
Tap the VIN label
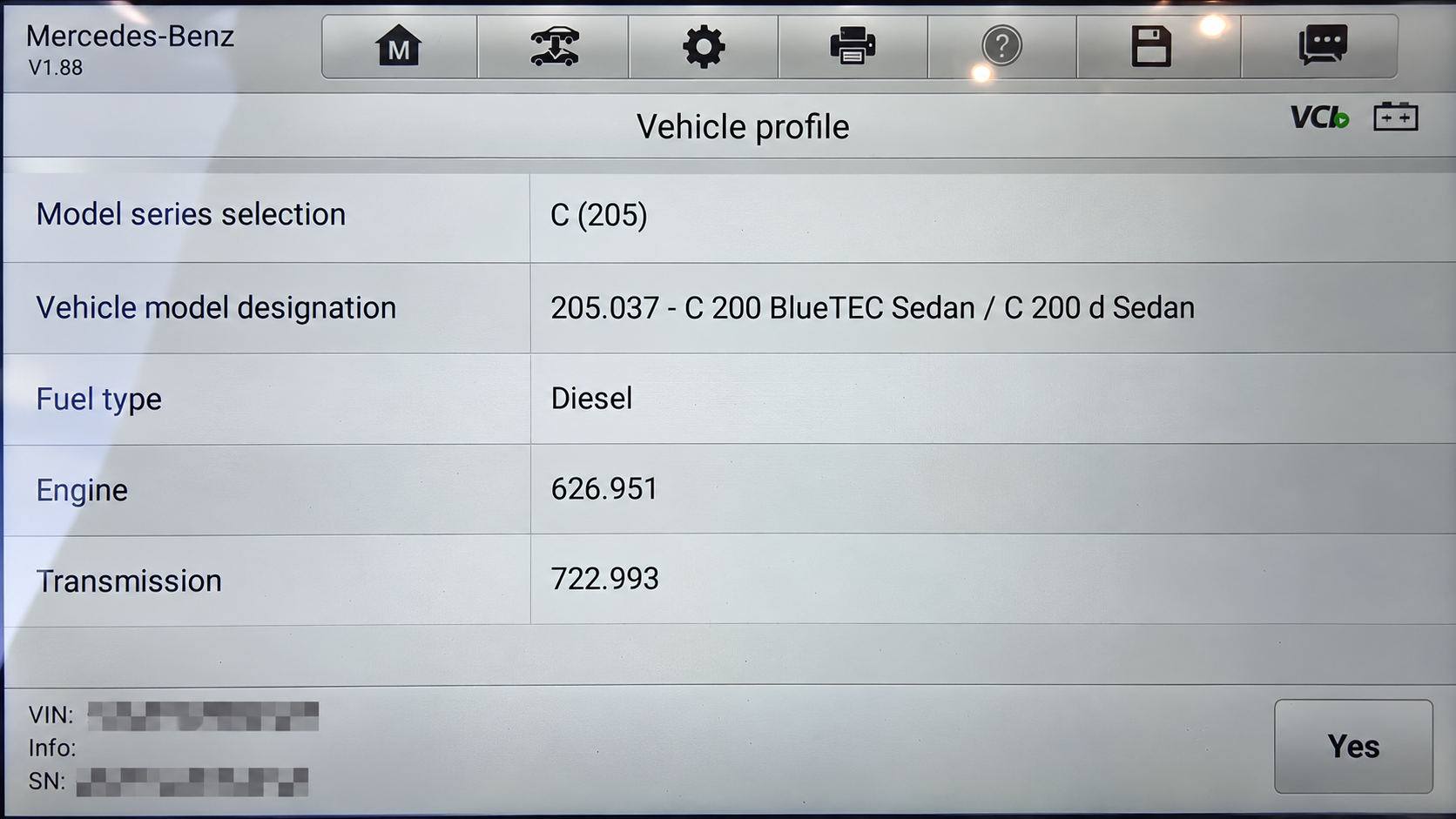(51, 715)
